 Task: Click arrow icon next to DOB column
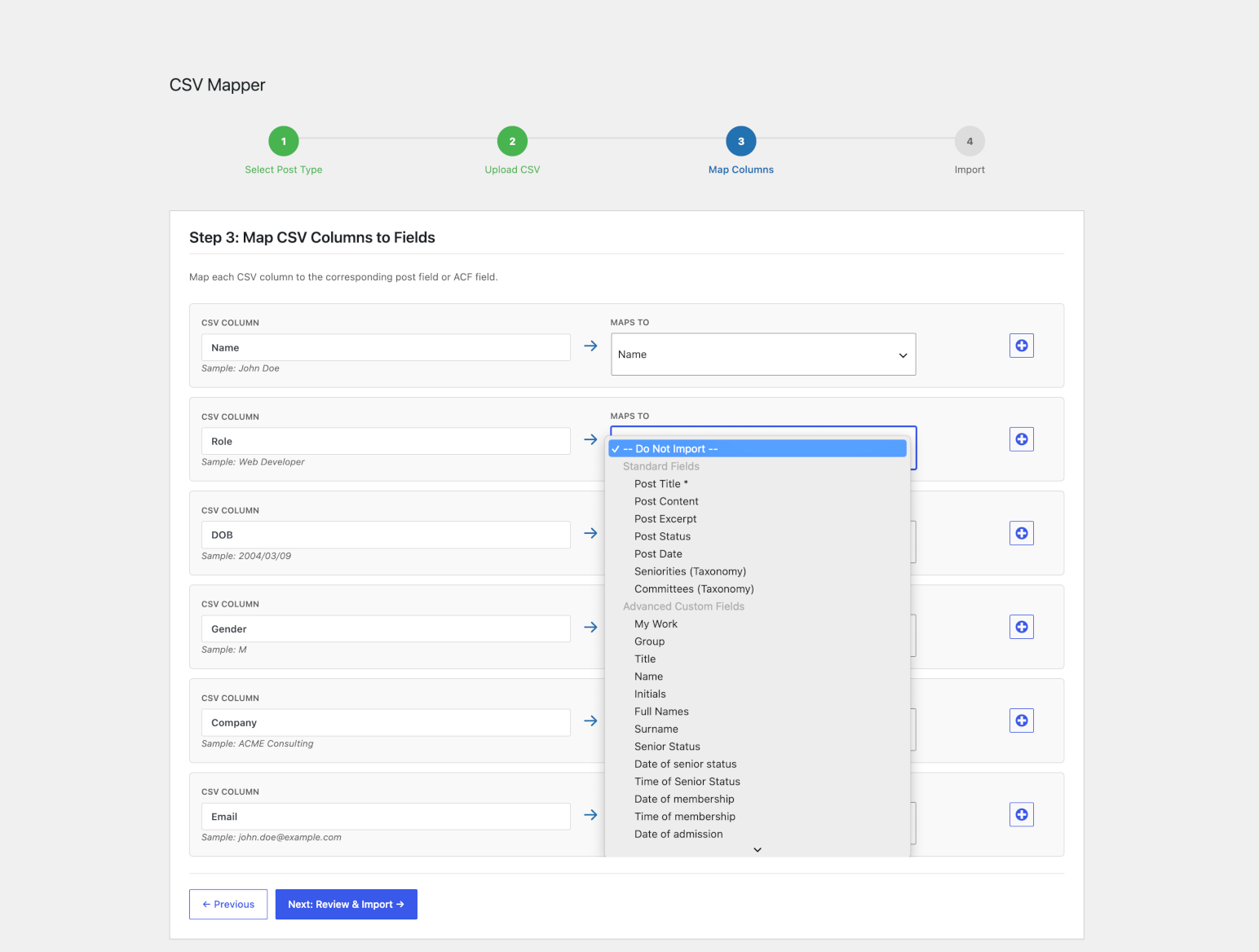[x=590, y=533]
